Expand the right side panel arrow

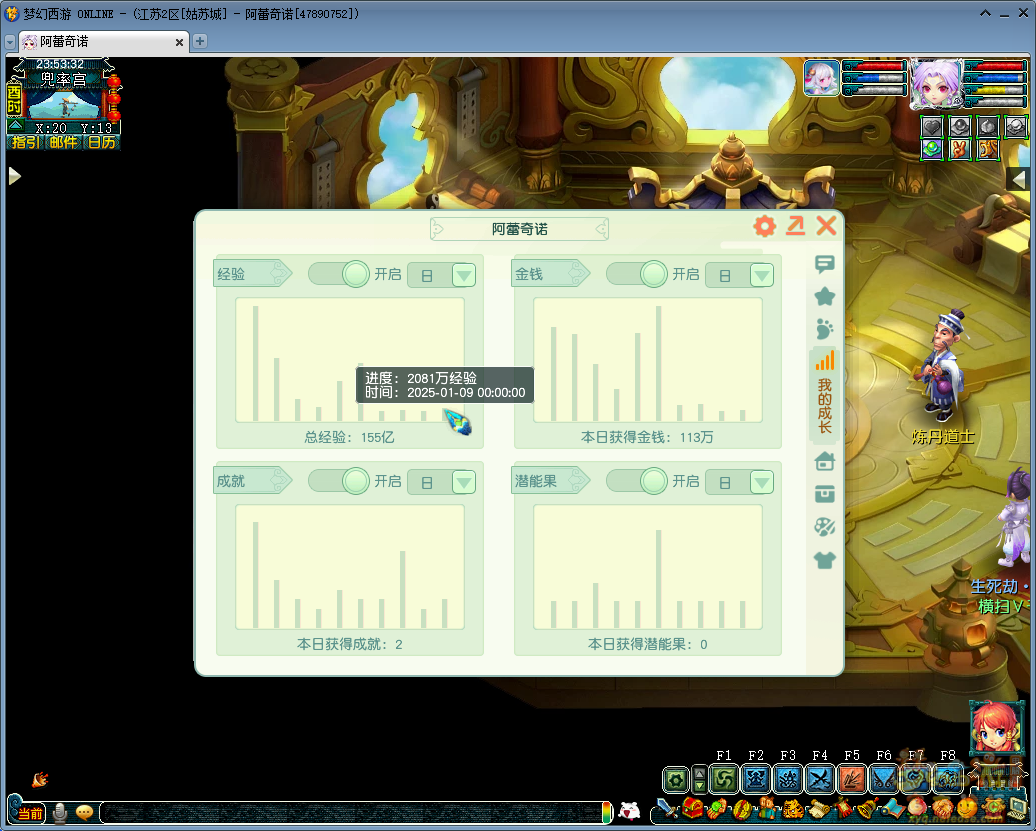point(1018,178)
